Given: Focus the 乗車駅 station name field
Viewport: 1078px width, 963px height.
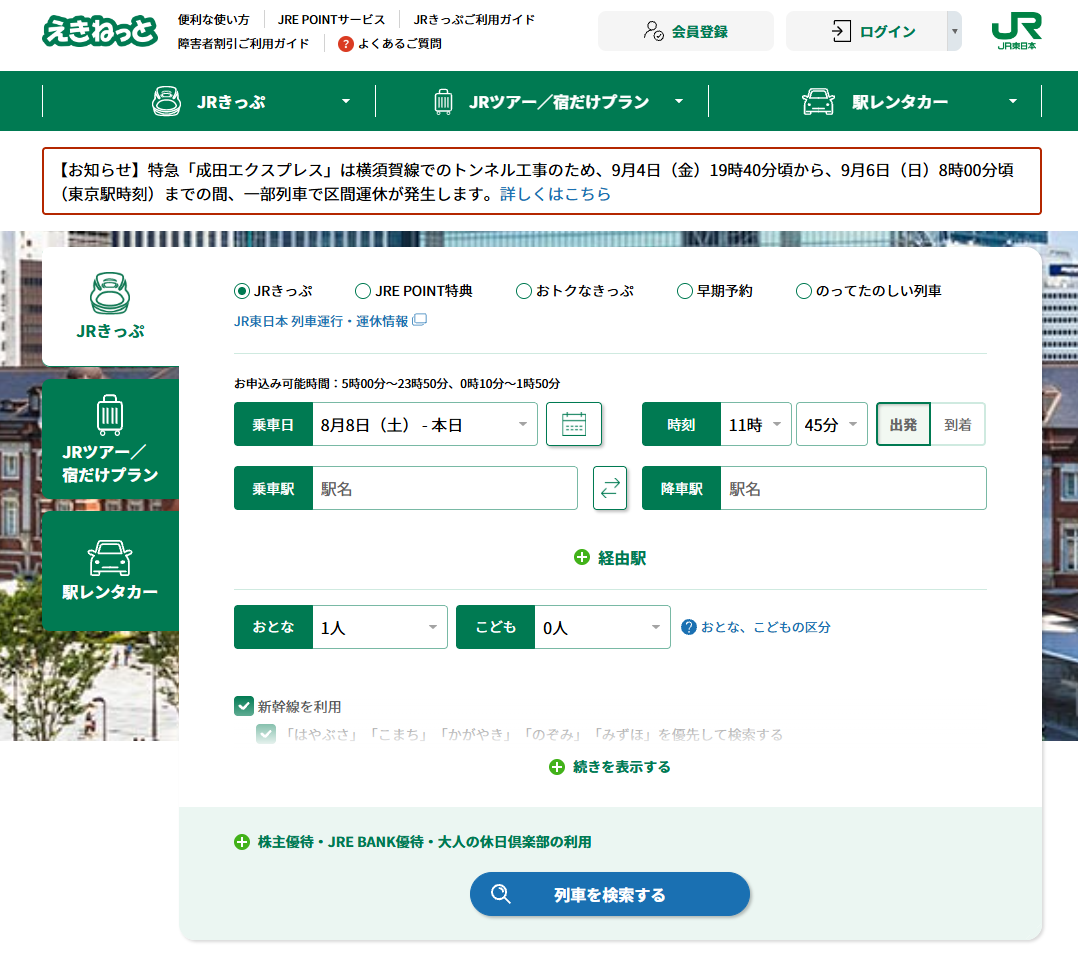Looking at the screenshot, I should [x=445, y=488].
